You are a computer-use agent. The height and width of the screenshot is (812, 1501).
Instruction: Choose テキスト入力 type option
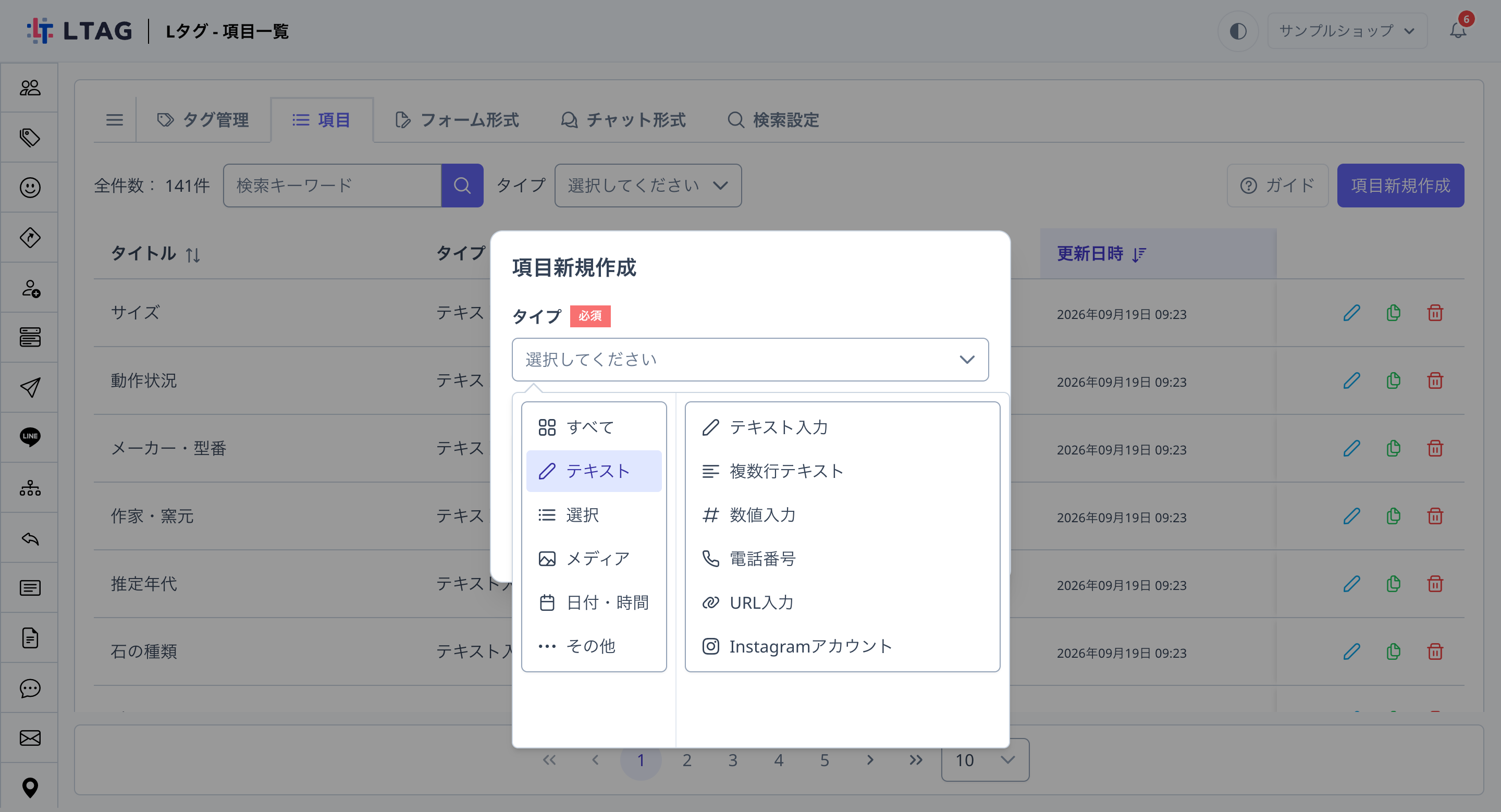[842, 427]
